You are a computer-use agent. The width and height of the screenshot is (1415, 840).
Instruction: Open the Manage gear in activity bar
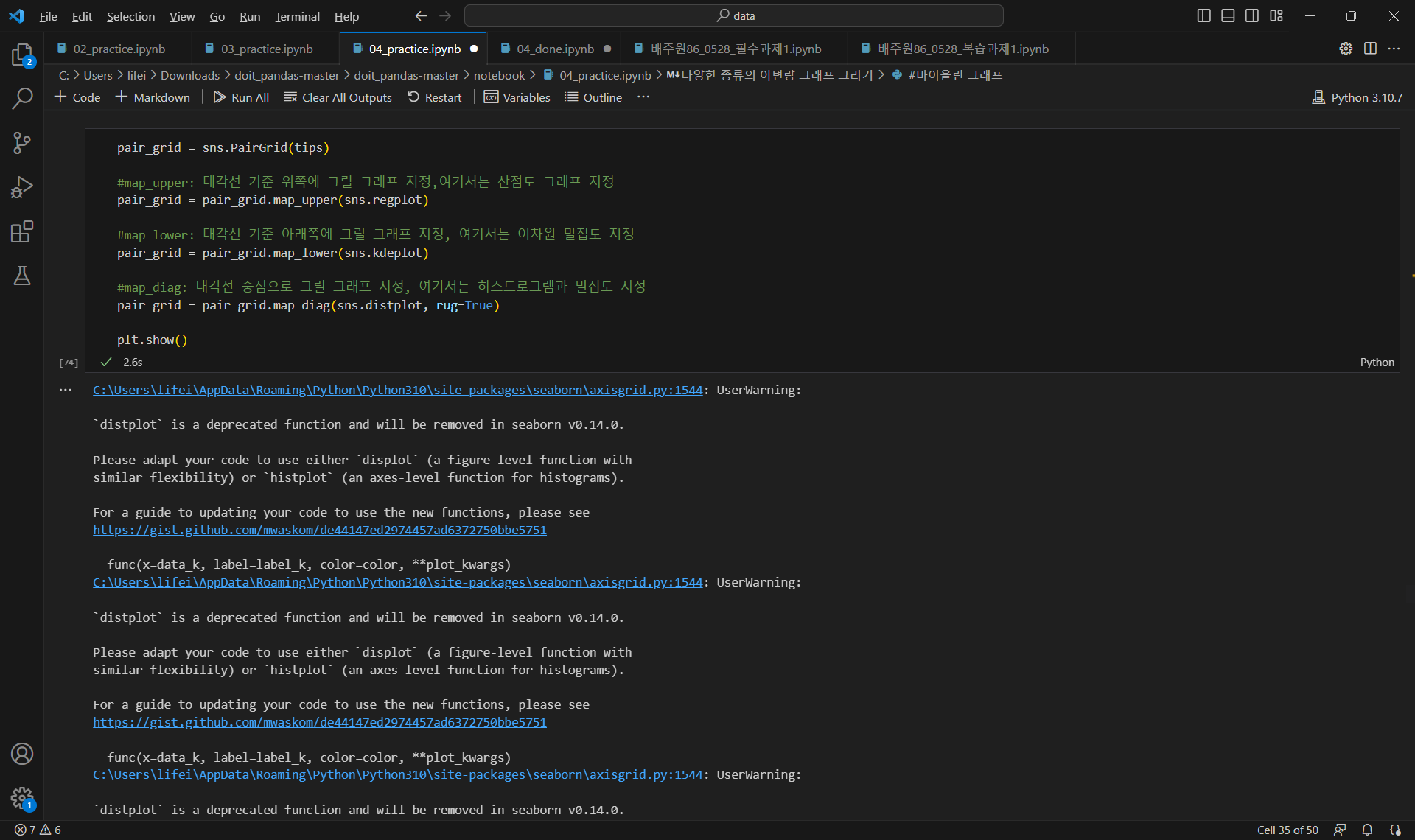22,797
